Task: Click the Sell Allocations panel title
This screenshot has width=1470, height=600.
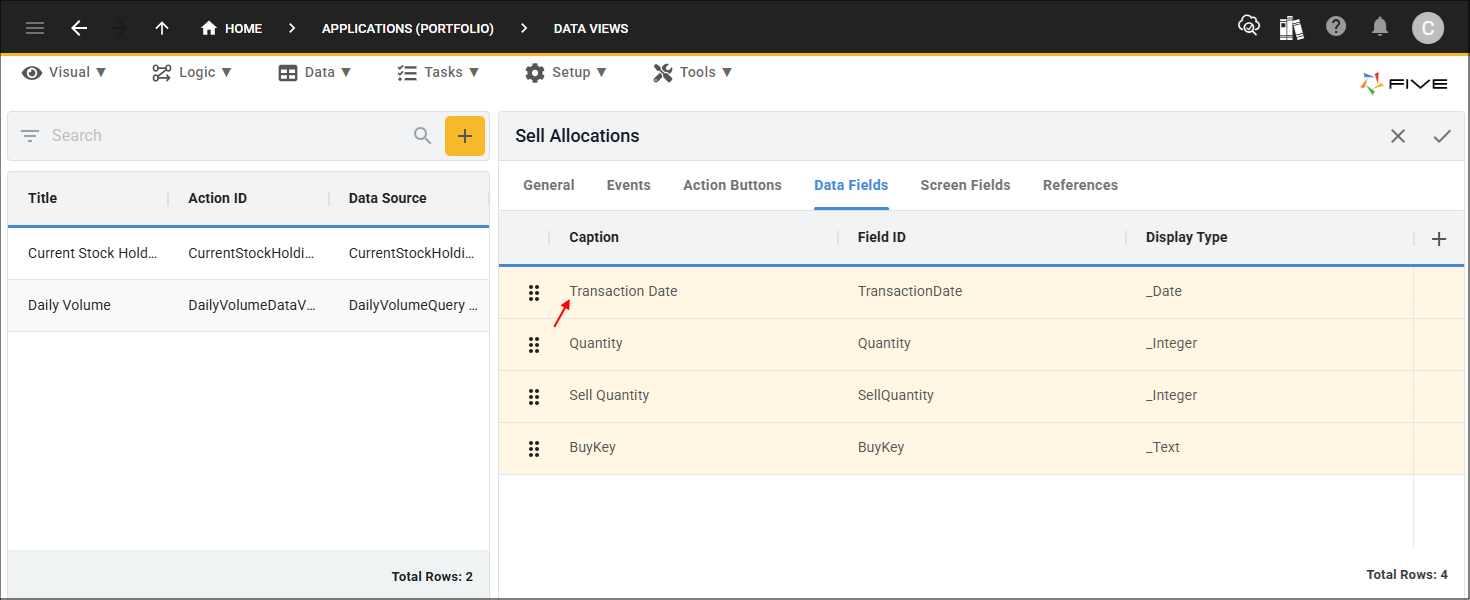Action: click(x=577, y=136)
